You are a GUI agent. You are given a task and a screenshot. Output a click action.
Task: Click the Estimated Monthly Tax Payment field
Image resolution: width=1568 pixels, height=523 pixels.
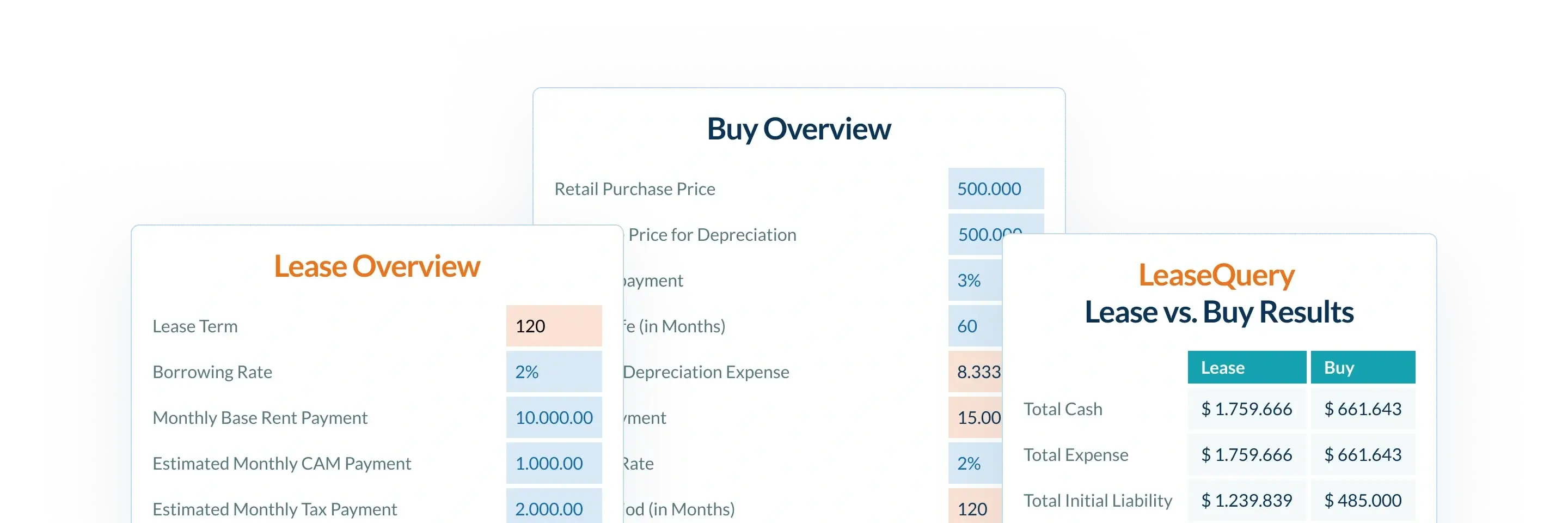pos(553,507)
